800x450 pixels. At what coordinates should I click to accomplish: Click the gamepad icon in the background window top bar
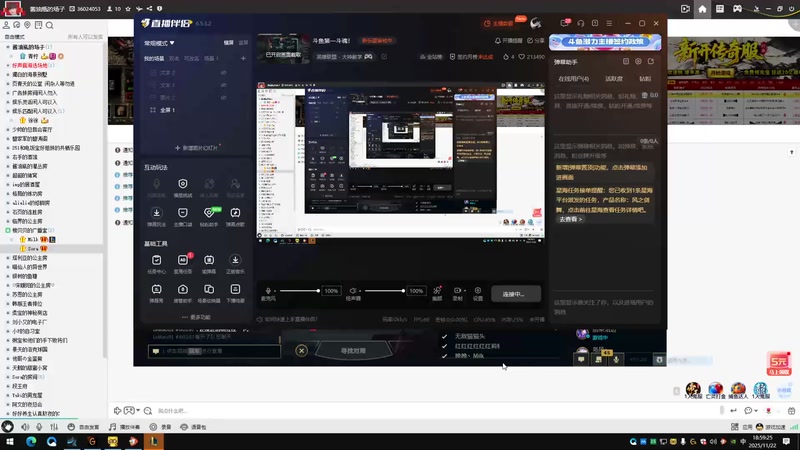click(738, 9)
